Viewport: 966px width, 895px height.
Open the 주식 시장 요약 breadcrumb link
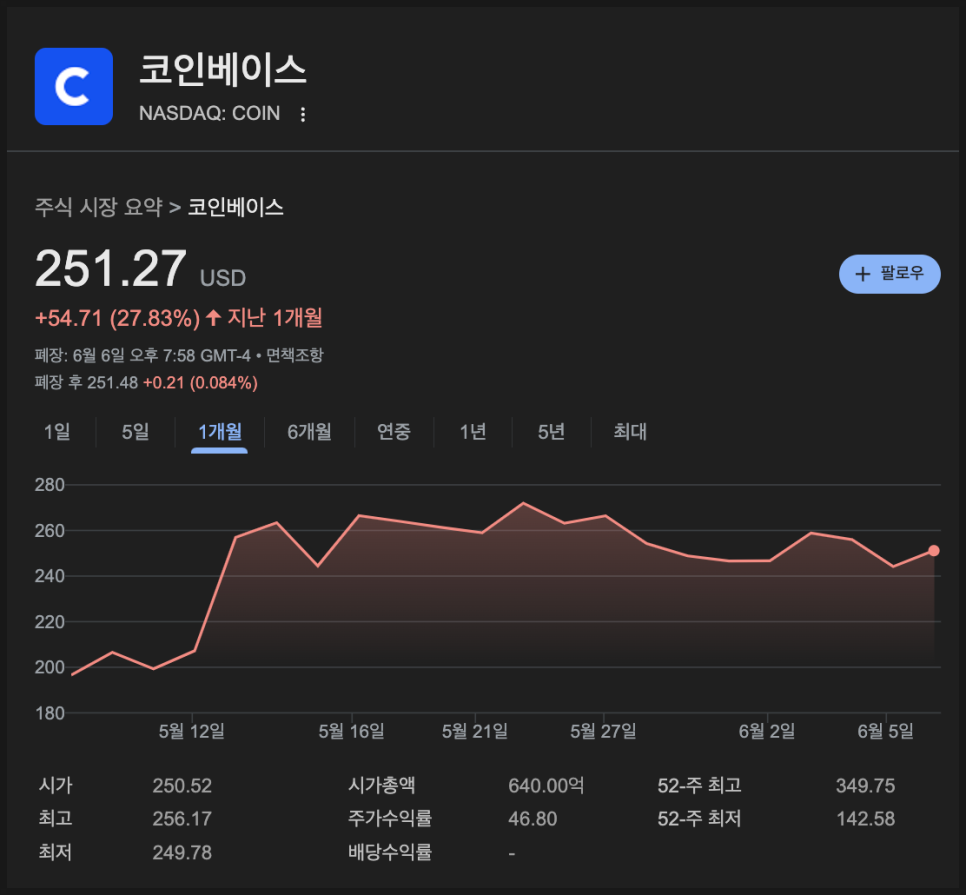[99, 207]
